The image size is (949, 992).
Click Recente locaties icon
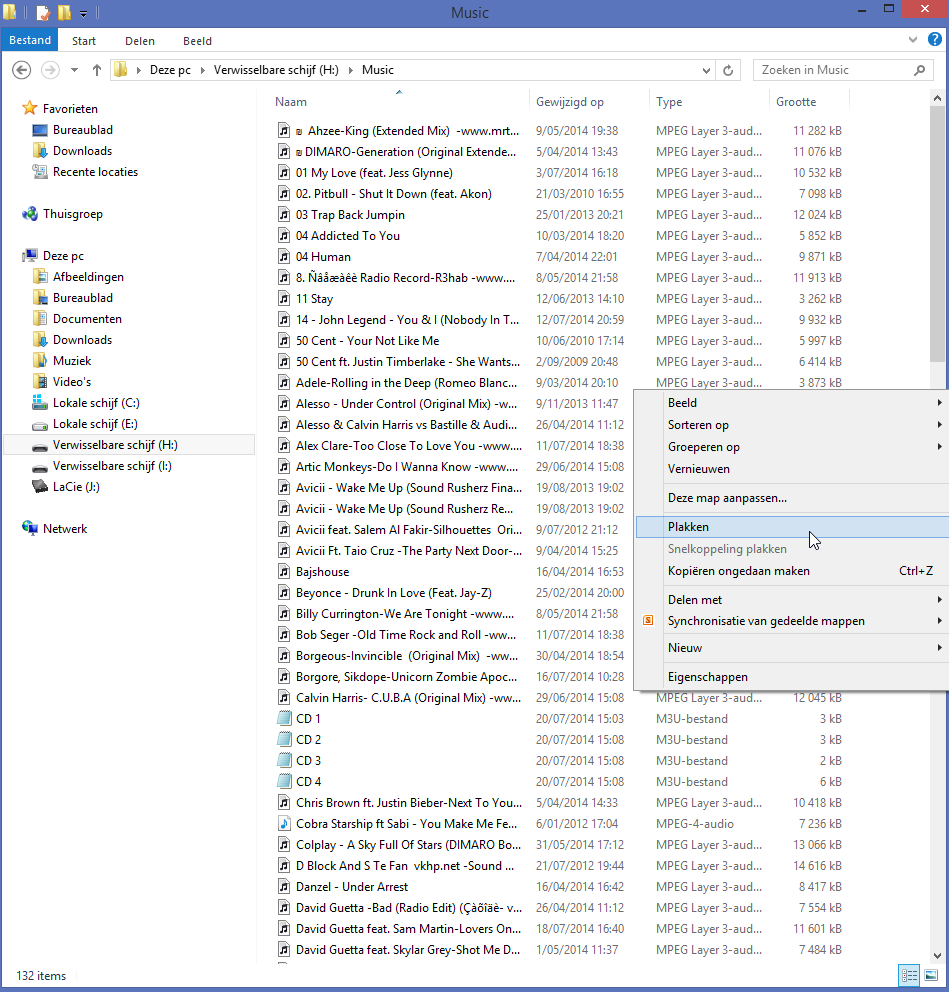[40, 171]
